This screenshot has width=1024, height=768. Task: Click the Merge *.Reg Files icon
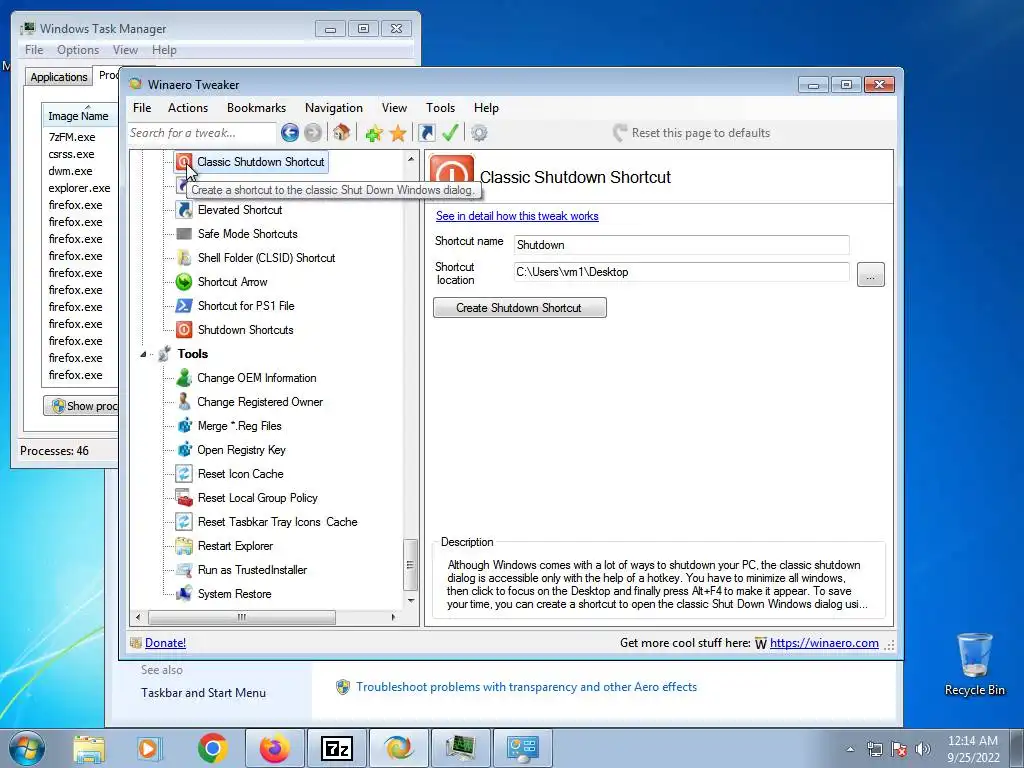(184, 426)
